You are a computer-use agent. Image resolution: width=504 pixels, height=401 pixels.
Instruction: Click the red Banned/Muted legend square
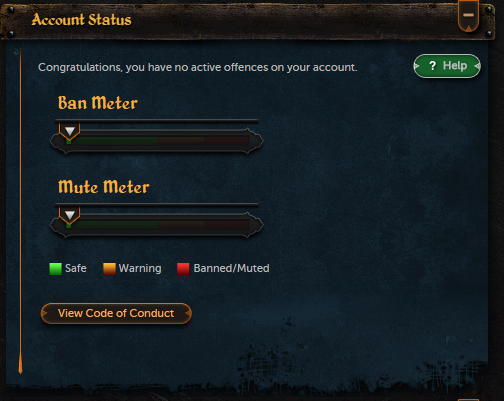tap(183, 269)
